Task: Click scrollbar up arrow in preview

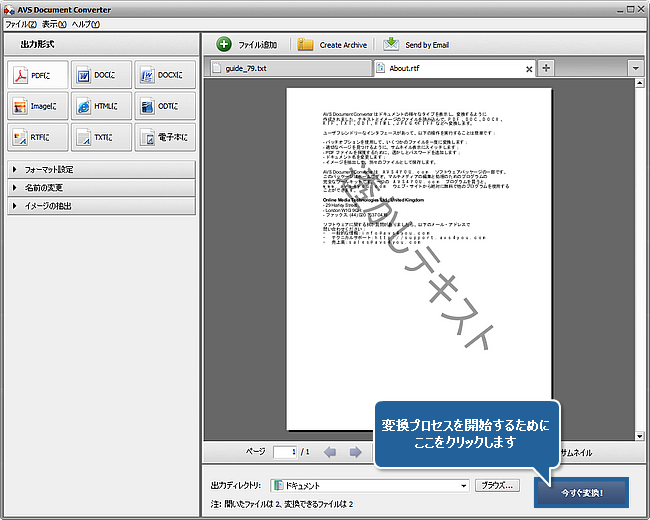Action: tap(639, 83)
